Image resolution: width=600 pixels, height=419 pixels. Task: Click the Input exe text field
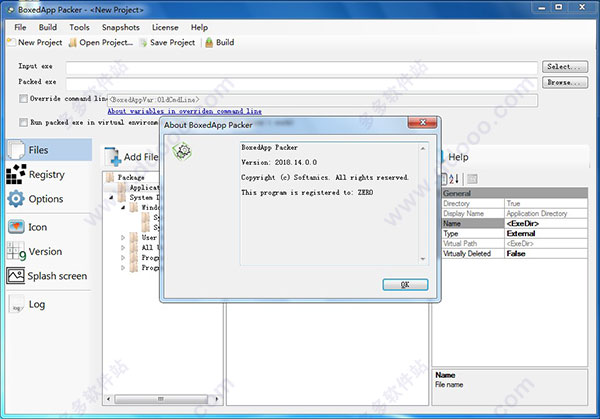[302, 68]
